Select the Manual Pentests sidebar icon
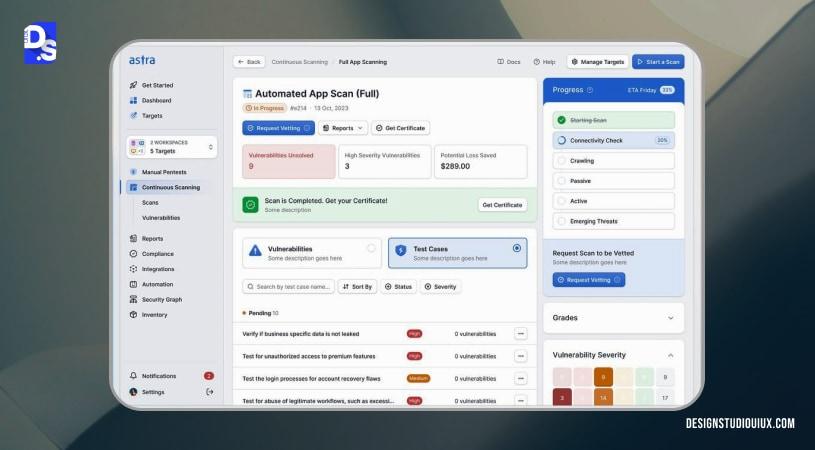Image resolution: width=815 pixels, height=450 pixels. point(133,172)
